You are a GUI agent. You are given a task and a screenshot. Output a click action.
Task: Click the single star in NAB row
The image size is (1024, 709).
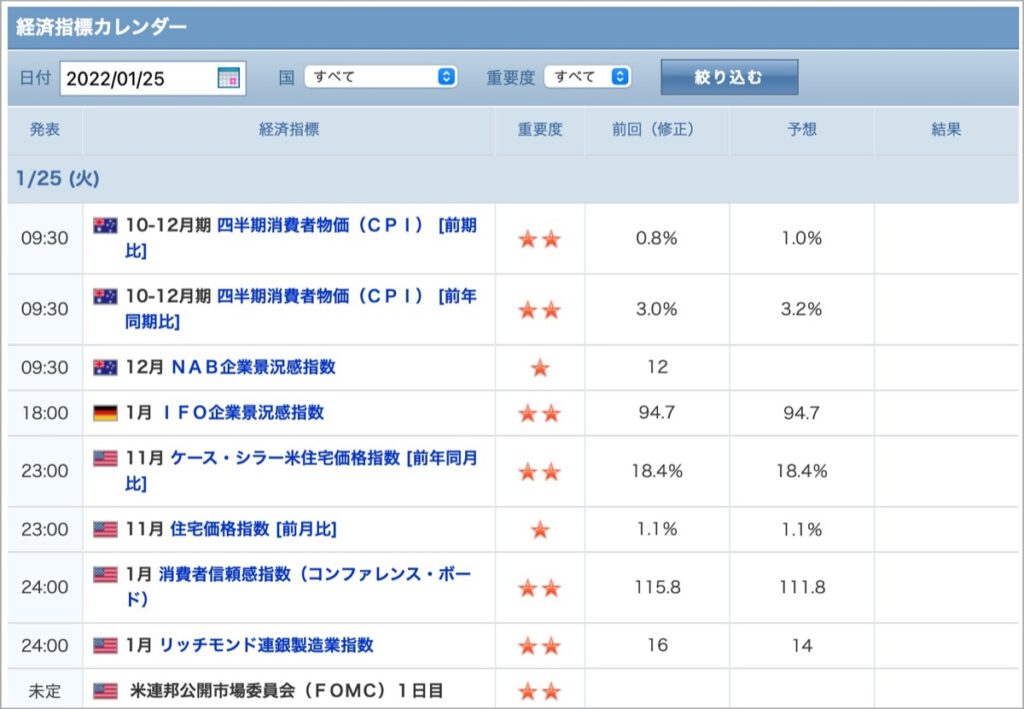(x=540, y=368)
